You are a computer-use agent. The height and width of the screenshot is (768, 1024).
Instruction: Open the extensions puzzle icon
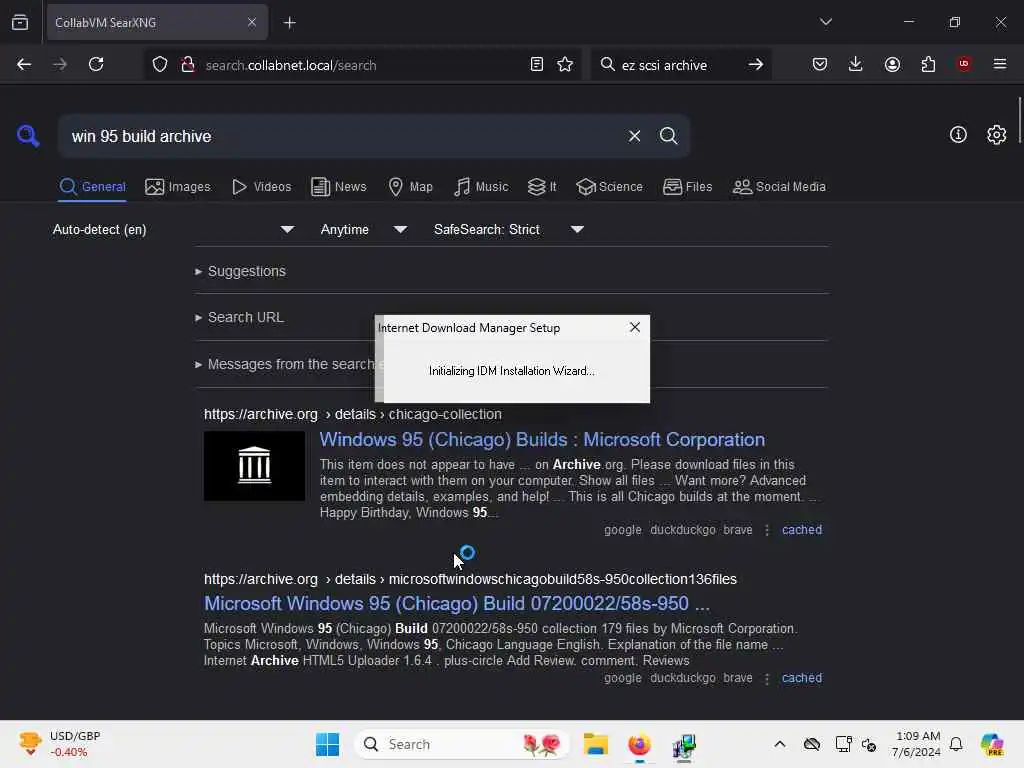tap(928, 64)
